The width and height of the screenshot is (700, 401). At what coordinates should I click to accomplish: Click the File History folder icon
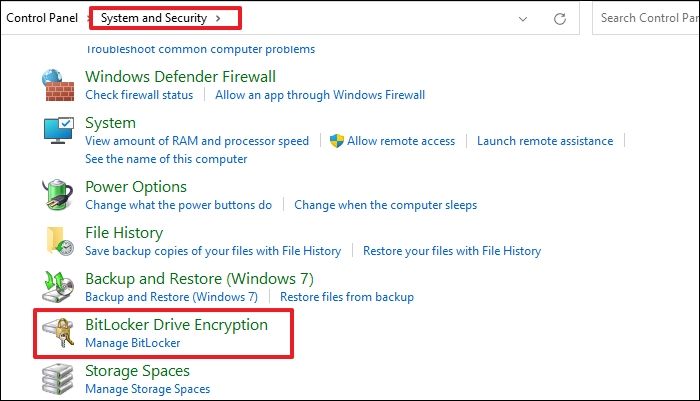(59, 241)
